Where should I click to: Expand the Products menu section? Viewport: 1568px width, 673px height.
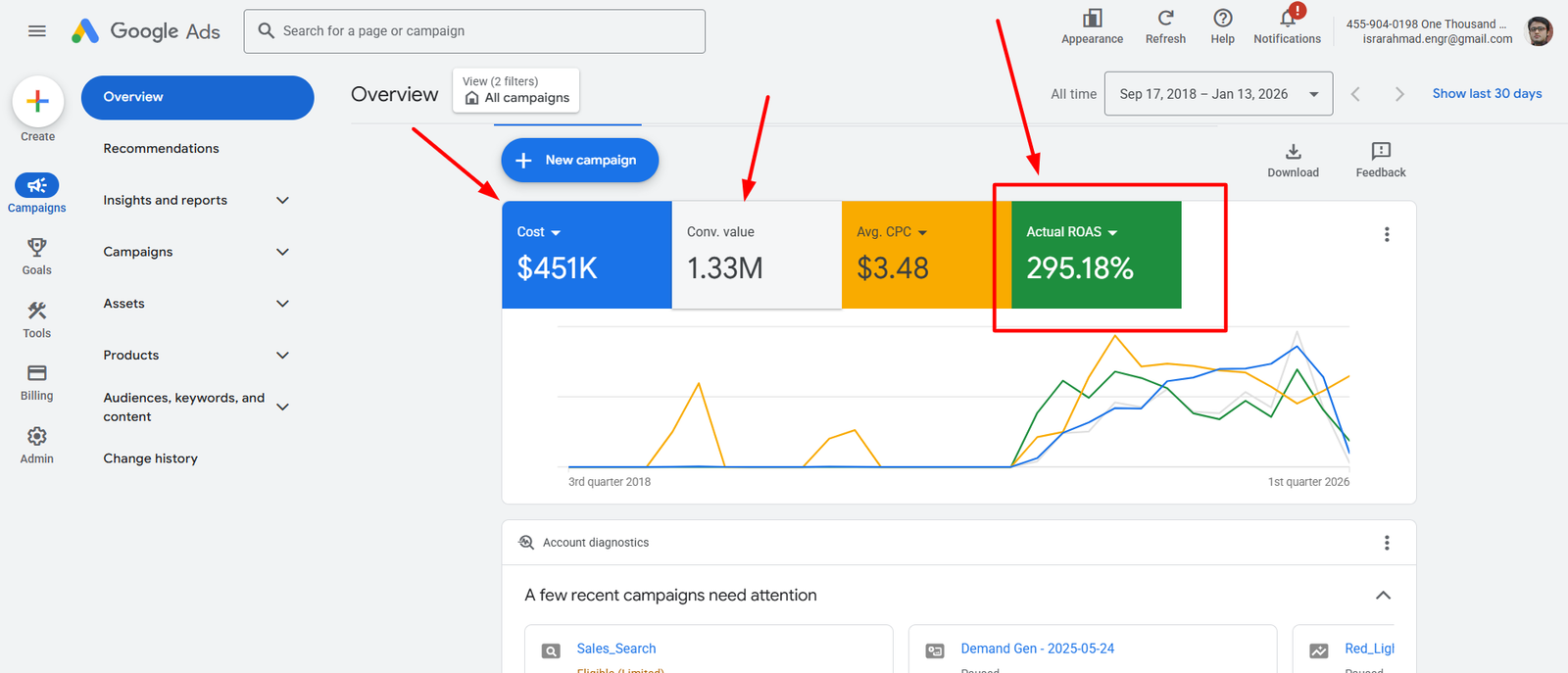282,356
